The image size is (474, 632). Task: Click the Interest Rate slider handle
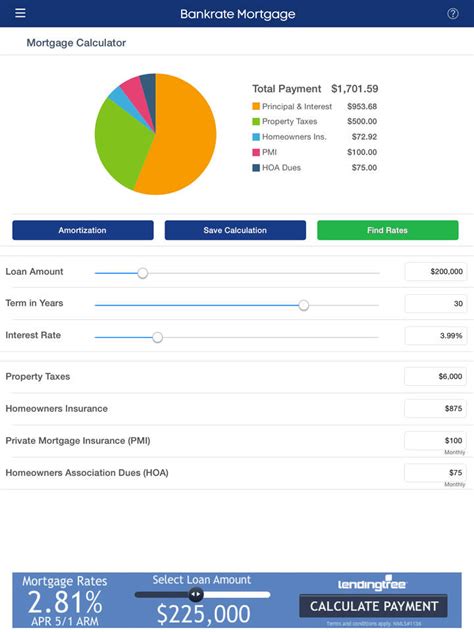(158, 337)
